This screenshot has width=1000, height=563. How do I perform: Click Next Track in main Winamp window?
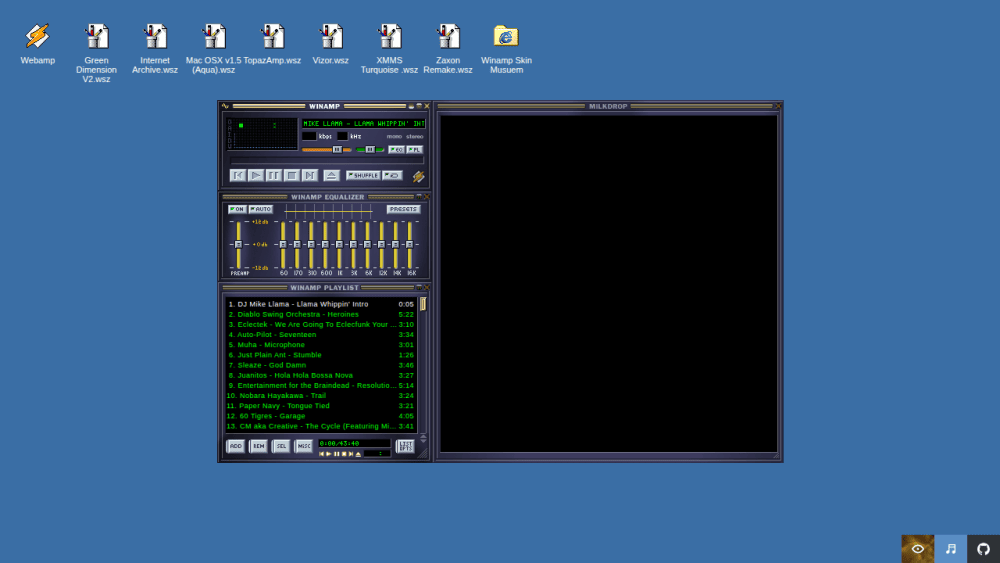[x=309, y=175]
